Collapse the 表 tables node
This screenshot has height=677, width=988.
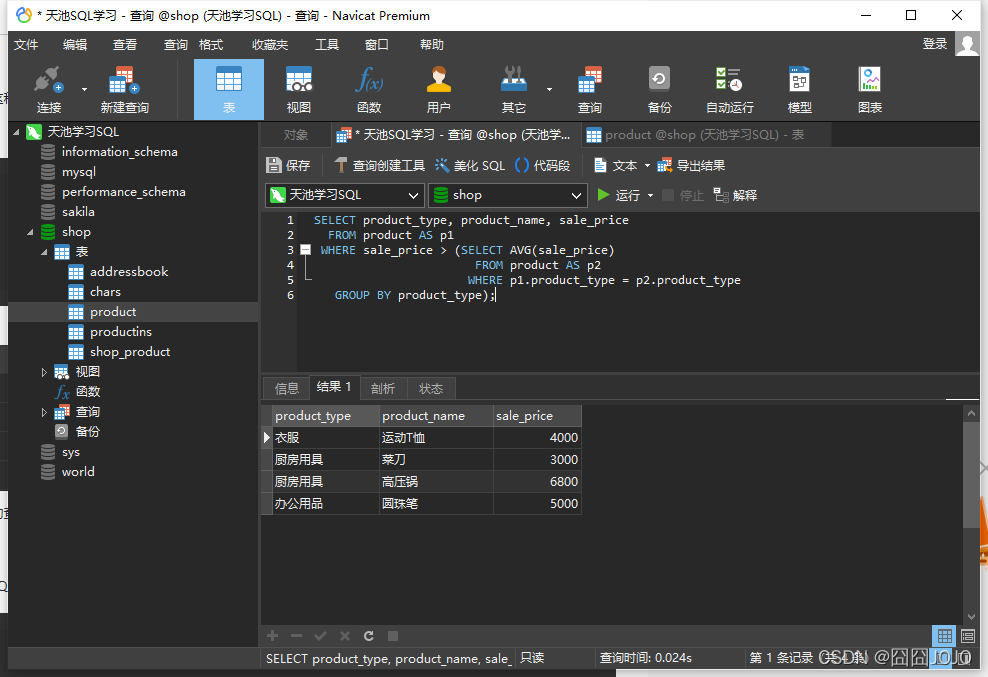(44, 252)
